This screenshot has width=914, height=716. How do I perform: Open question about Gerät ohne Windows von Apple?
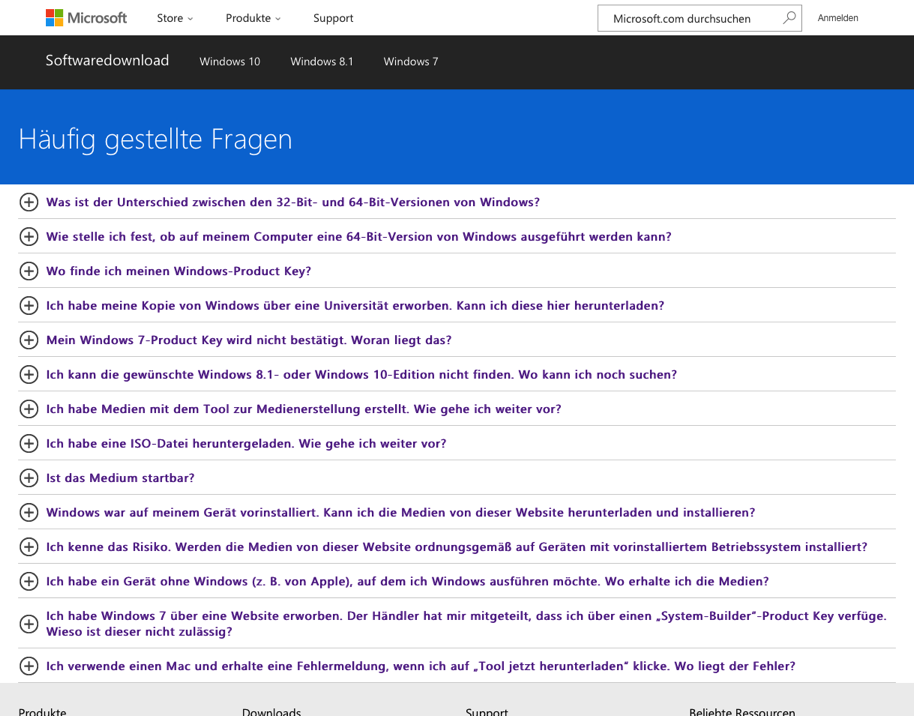click(x=407, y=581)
